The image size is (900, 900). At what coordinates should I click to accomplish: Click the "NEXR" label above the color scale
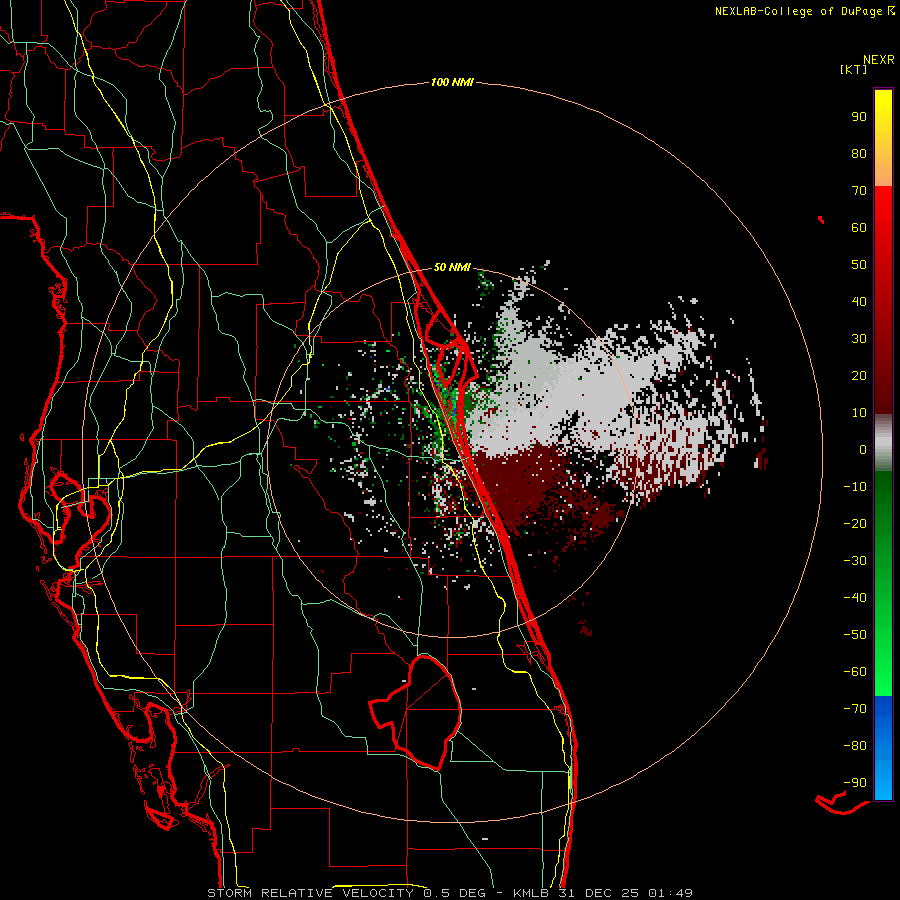879,60
